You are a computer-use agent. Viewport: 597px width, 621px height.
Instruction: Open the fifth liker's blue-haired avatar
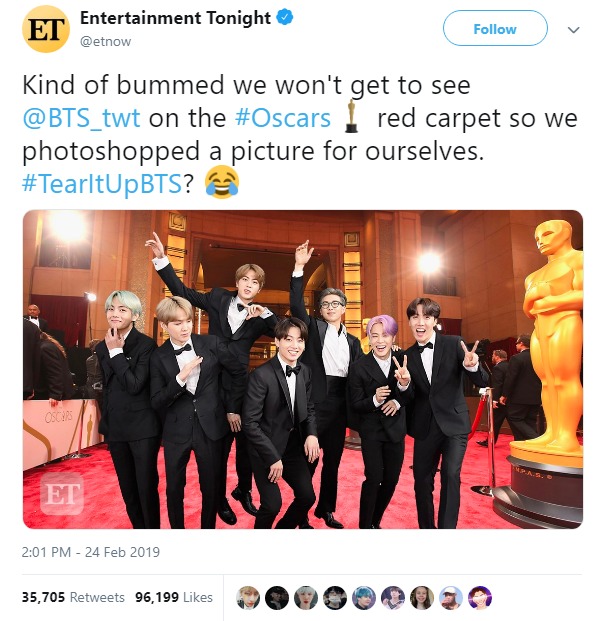click(364, 597)
